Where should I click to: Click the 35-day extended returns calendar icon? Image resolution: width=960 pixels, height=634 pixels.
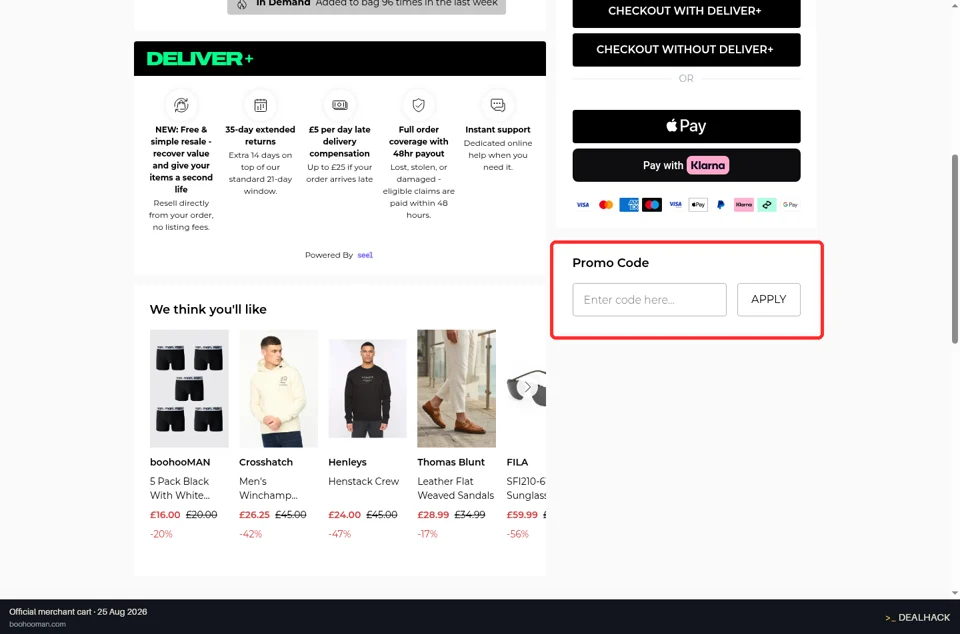point(260,105)
